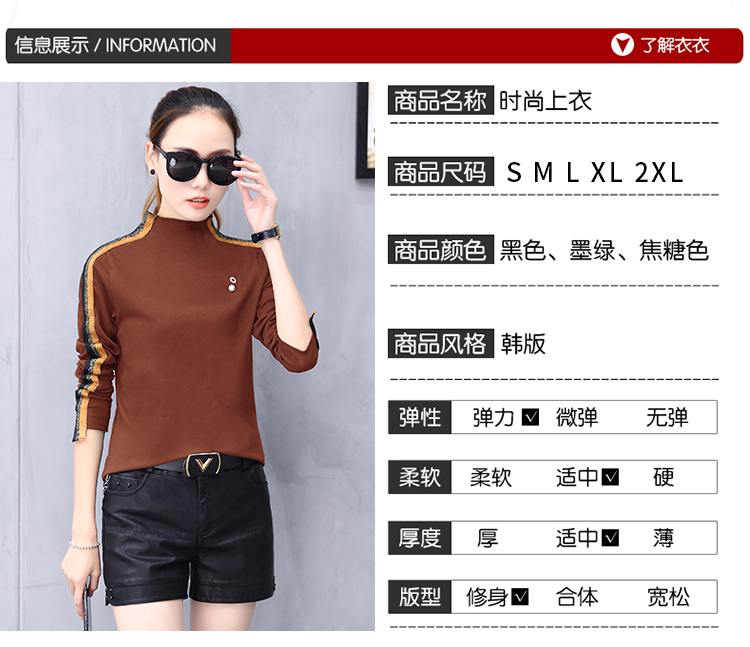Choose the 合体 fit option
The image size is (750, 647).
click(577, 597)
